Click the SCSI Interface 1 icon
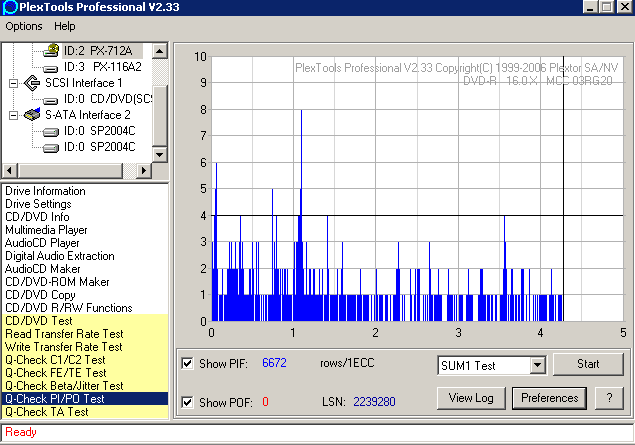 coord(30,83)
